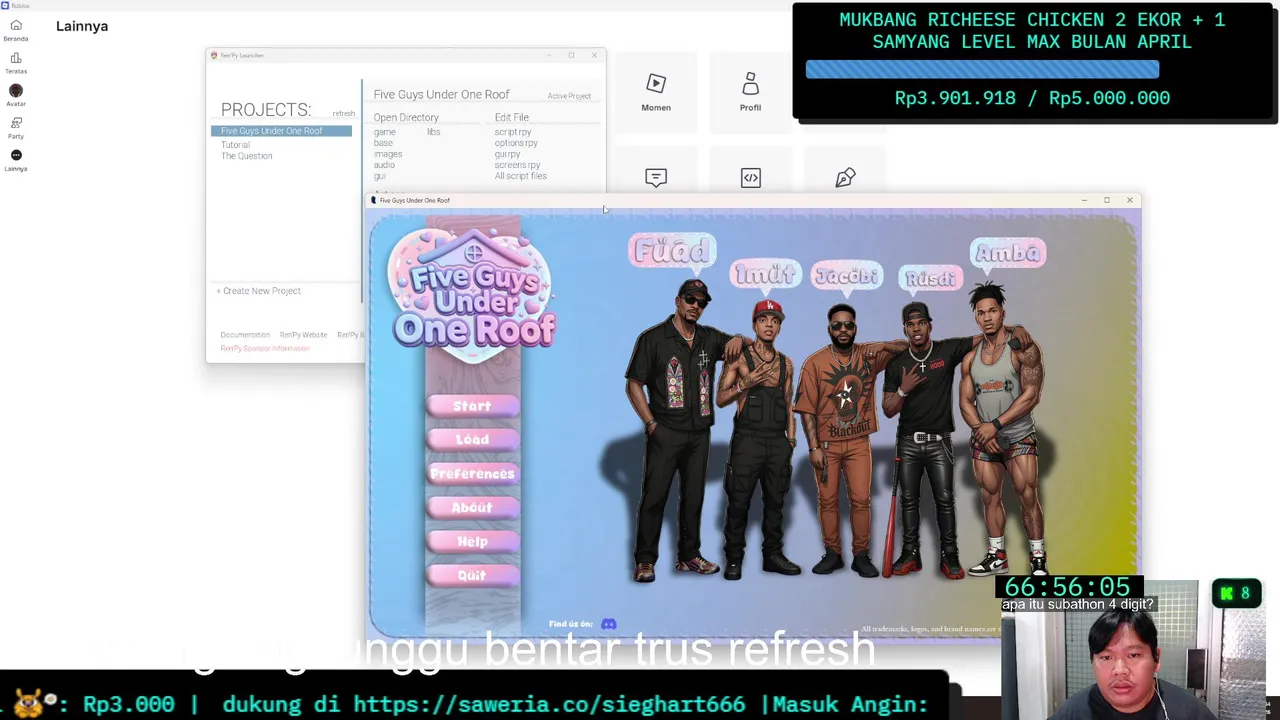Open All script files in launcher
1280x720 pixels.
point(520,176)
